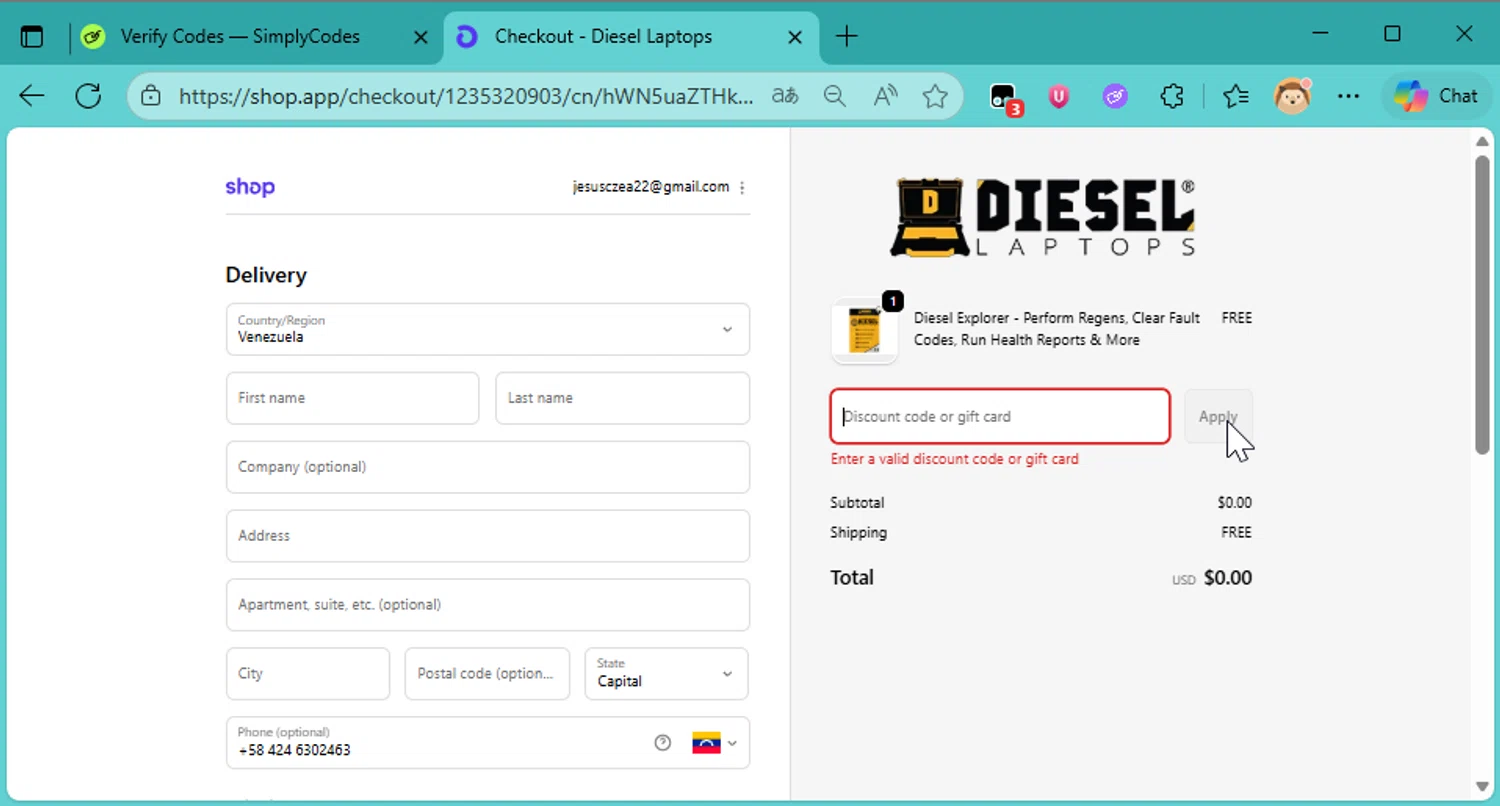Click the Shipping label
Screen dimensions: 1500x806
858,533
